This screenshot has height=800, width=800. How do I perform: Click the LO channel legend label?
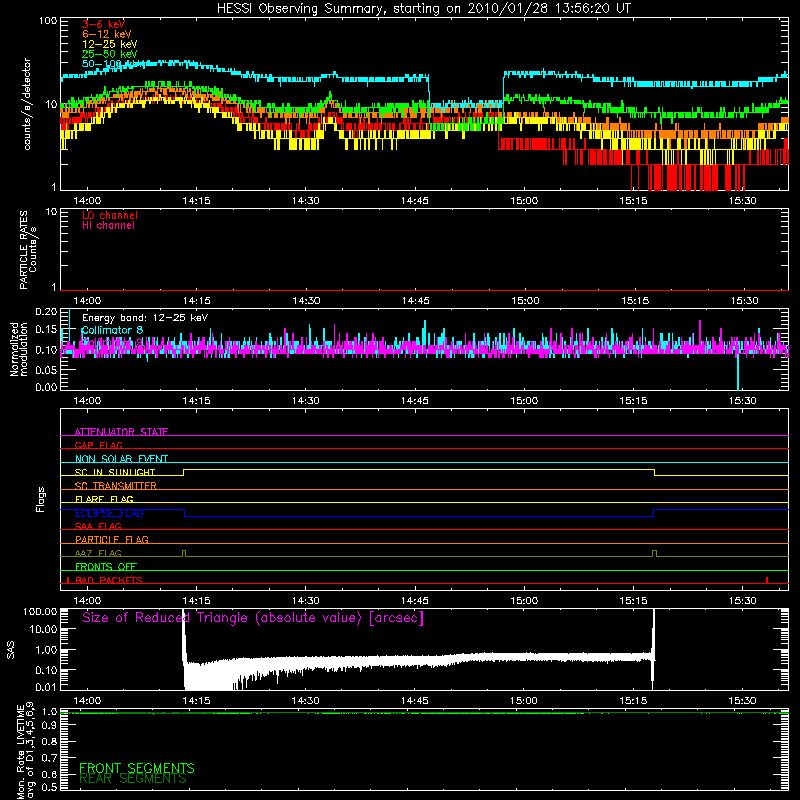click(x=110, y=215)
